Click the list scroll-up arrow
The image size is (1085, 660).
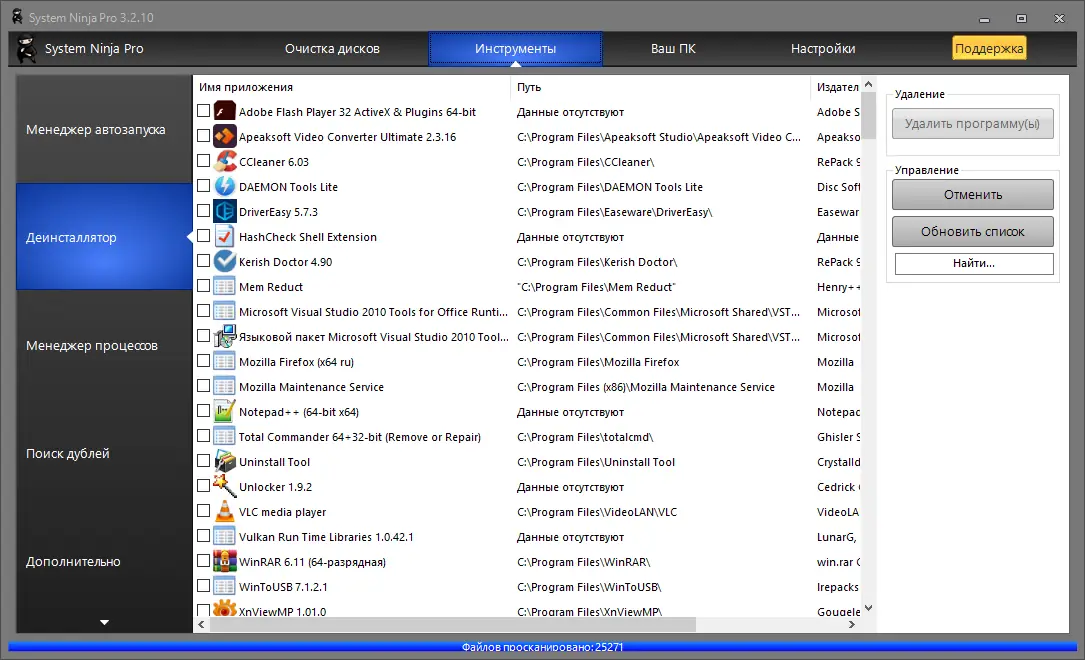pos(868,84)
